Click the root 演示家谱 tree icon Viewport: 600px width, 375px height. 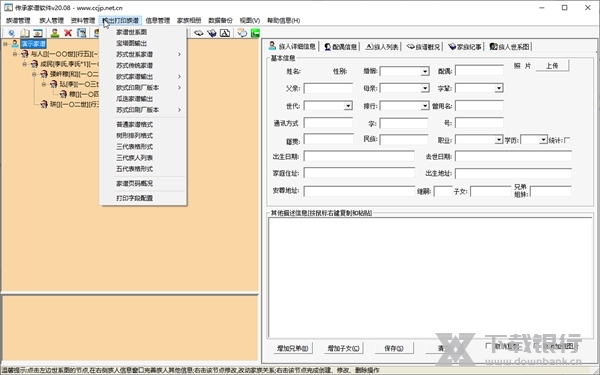tap(15, 44)
